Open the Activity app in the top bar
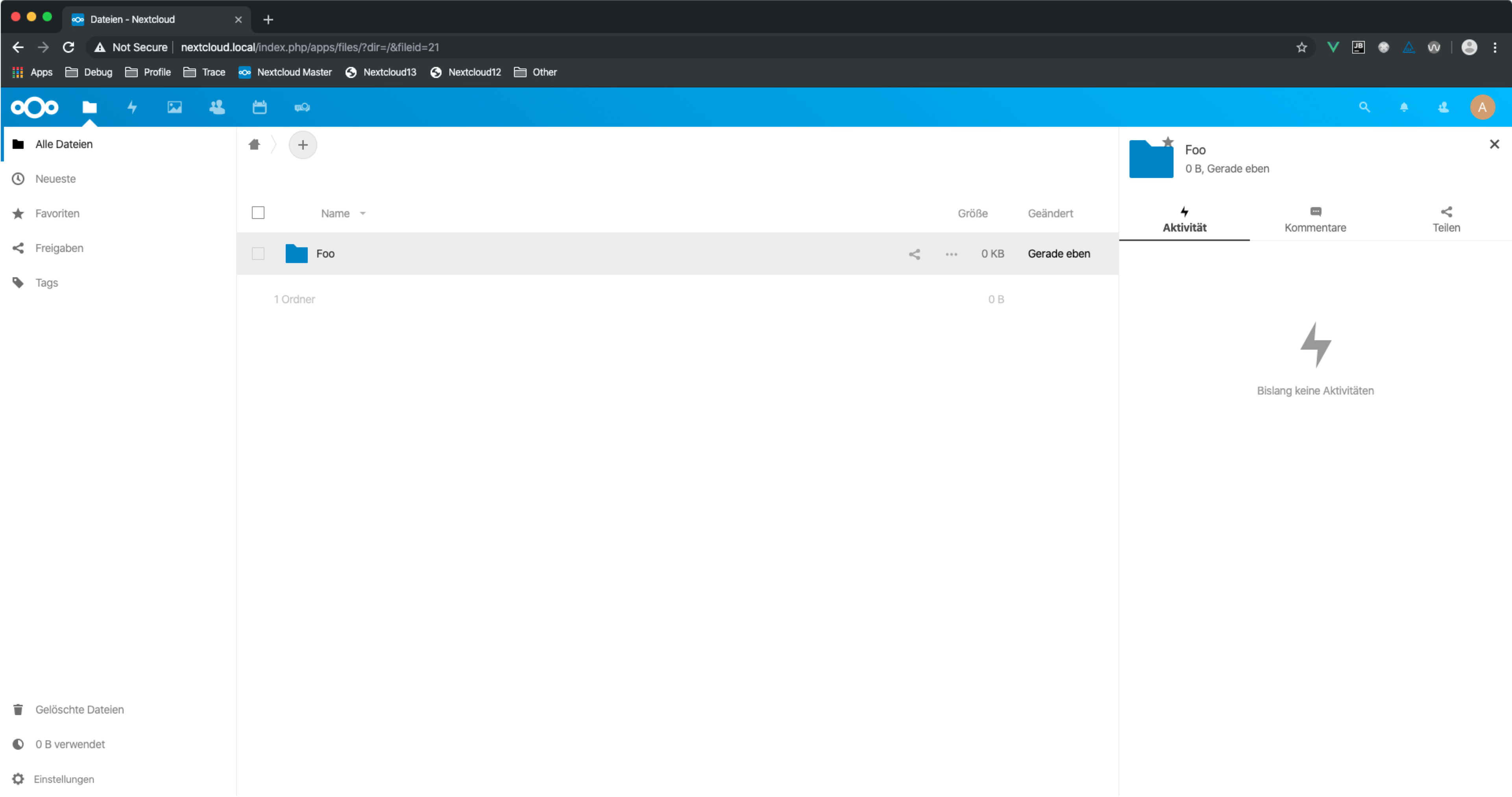Viewport: 1512px width, 797px height. pos(131,107)
